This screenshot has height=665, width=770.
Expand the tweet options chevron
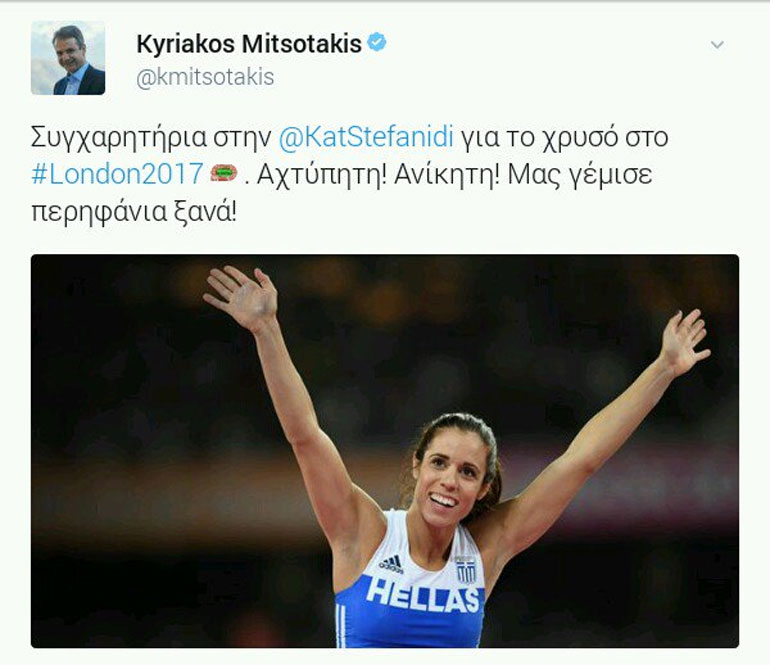(717, 45)
